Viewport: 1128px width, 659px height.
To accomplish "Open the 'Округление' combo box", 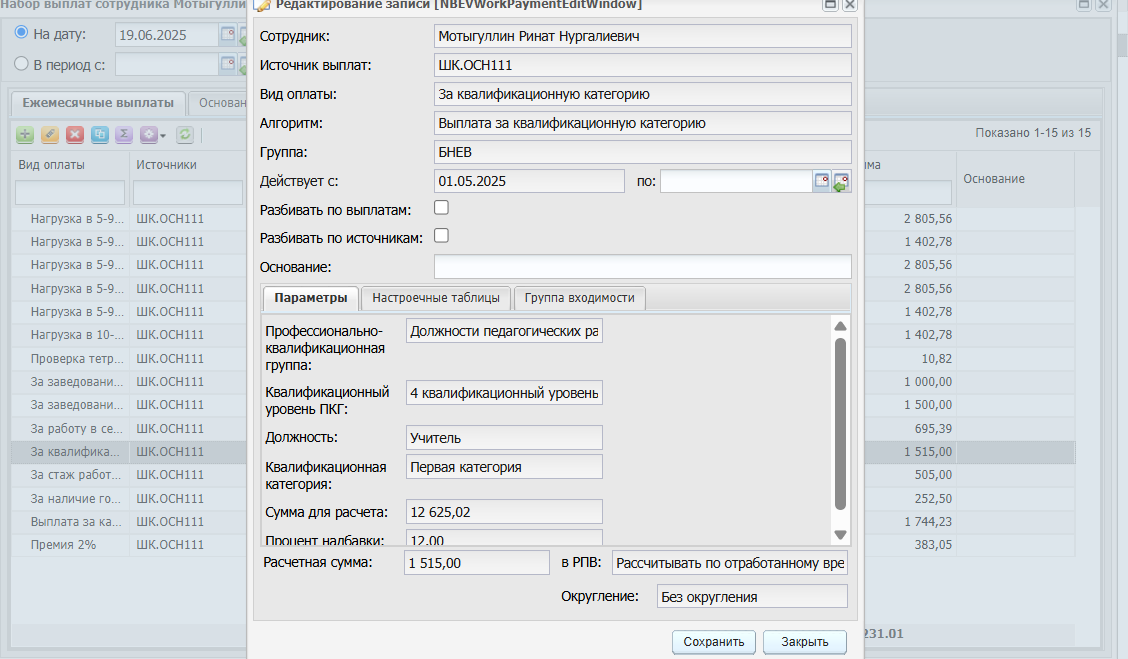I will 752,596.
